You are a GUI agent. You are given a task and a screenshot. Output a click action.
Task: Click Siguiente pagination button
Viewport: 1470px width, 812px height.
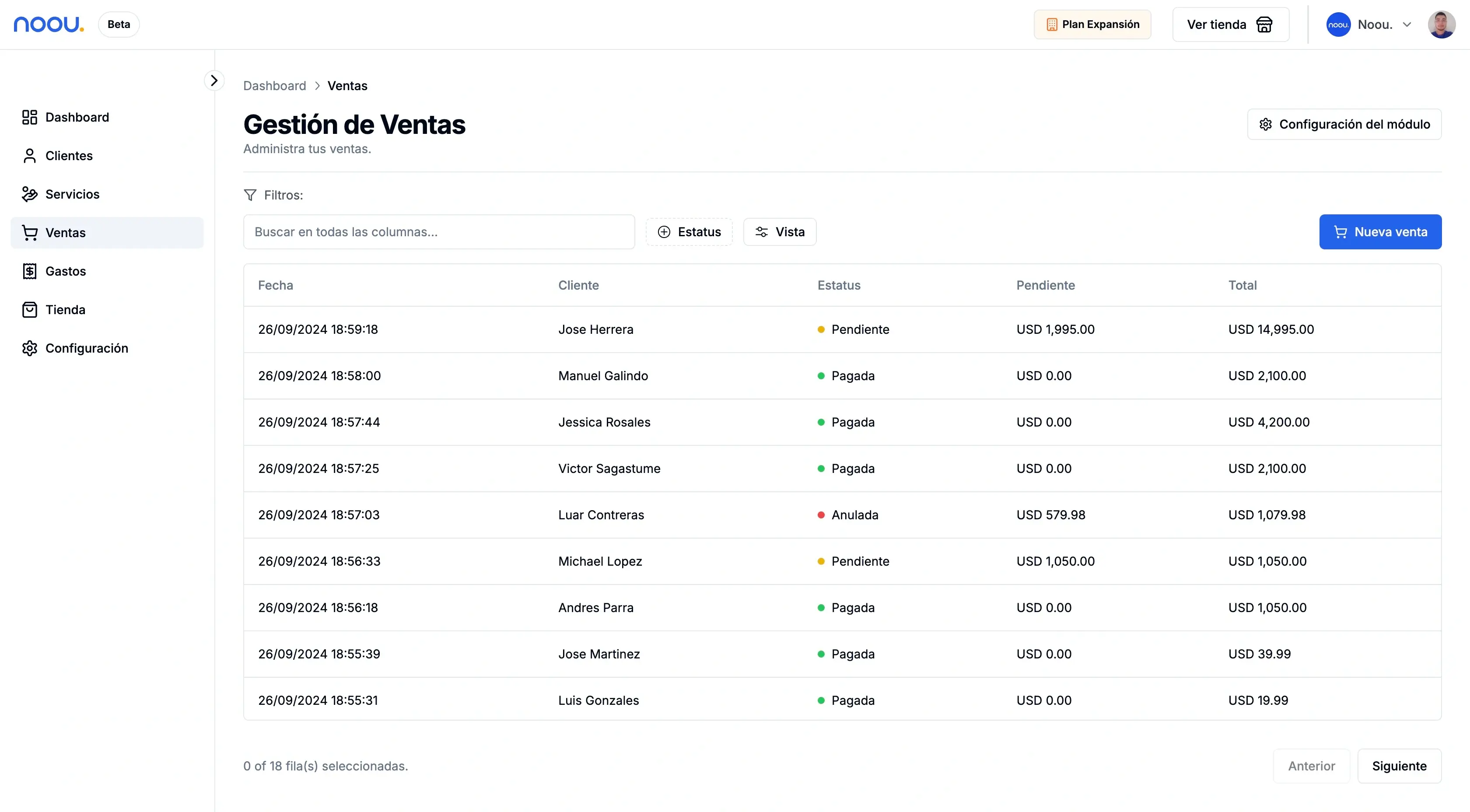pos(1399,765)
